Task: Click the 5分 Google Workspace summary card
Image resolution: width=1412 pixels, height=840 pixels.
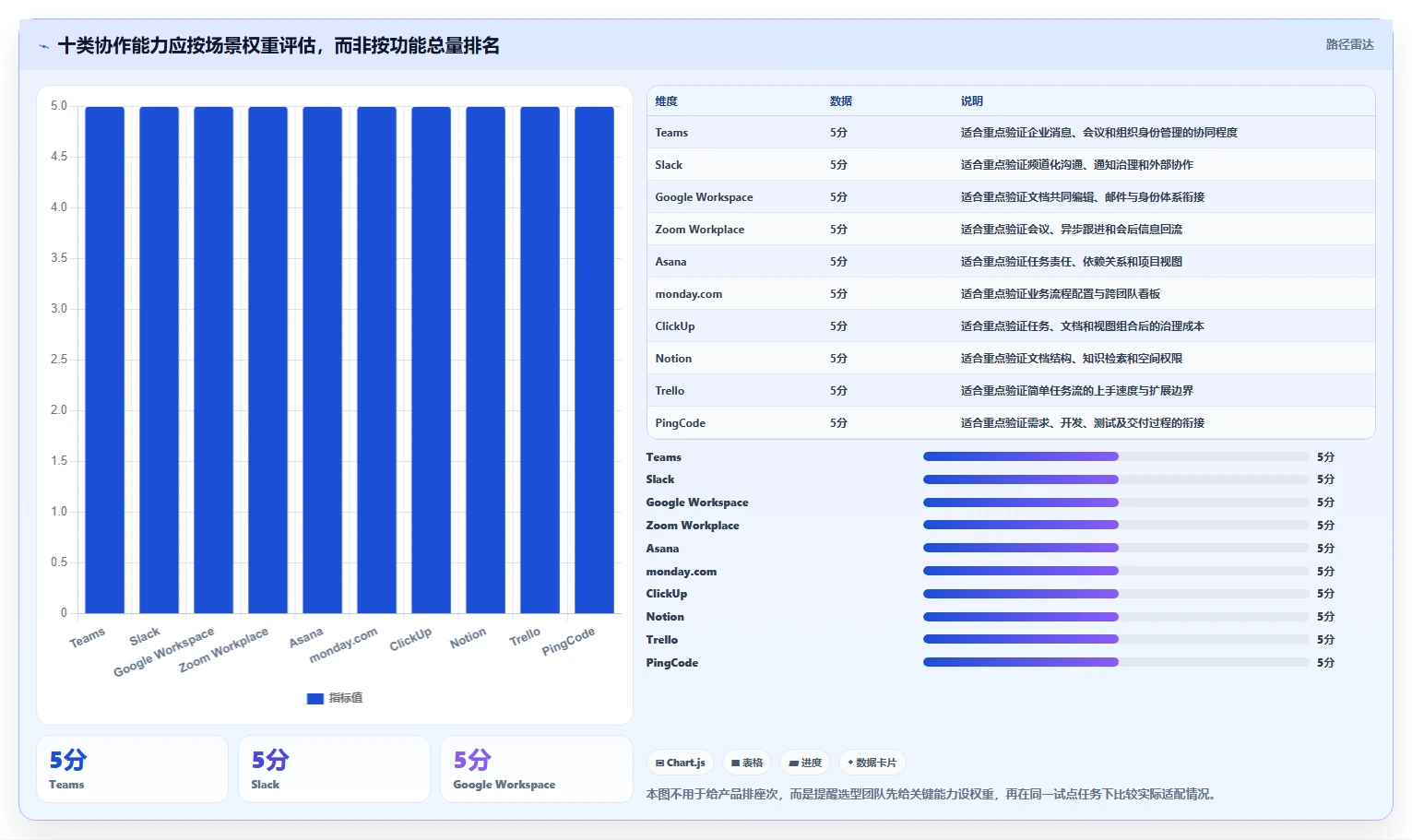Action: click(536, 769)
